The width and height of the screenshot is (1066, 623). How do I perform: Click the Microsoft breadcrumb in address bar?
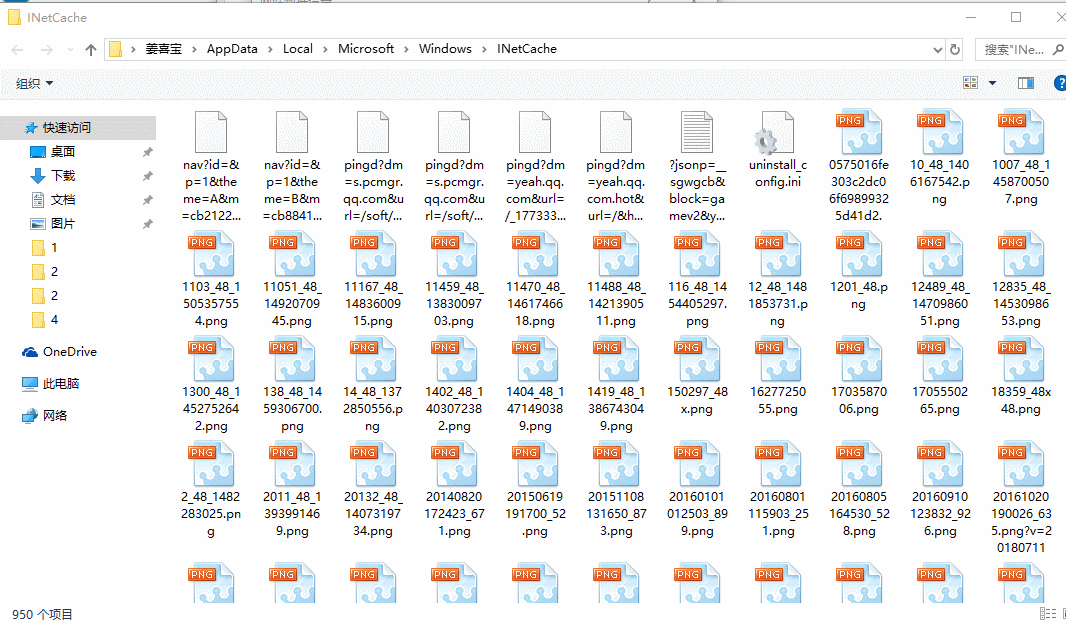(366, 49)
